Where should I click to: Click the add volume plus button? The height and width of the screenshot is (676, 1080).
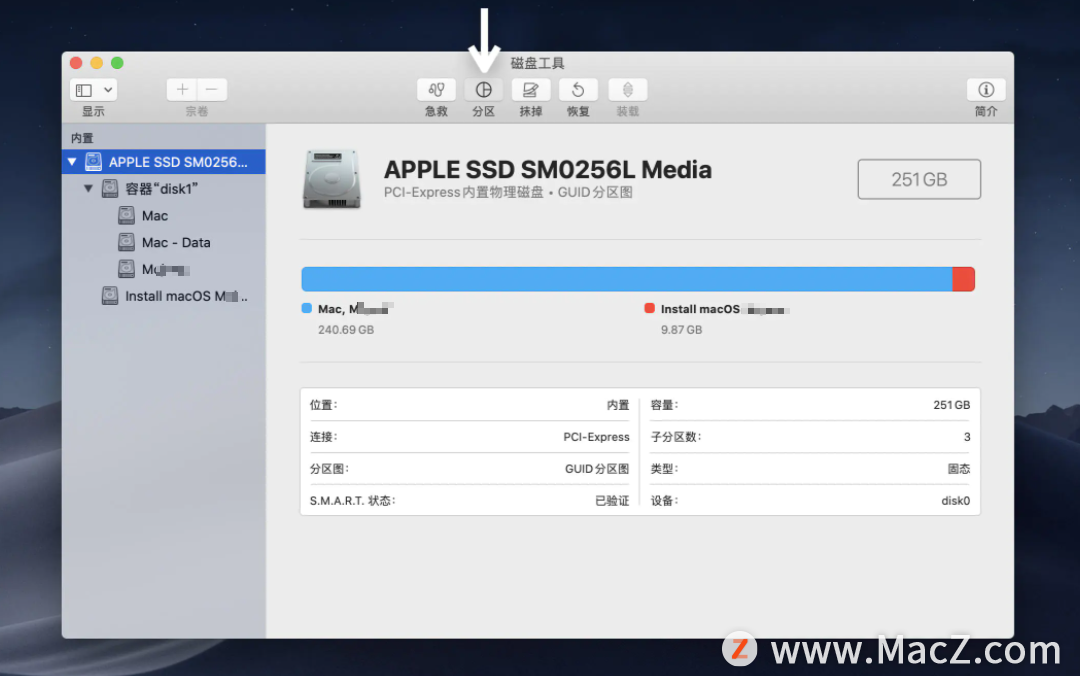(x=182, y=90)
